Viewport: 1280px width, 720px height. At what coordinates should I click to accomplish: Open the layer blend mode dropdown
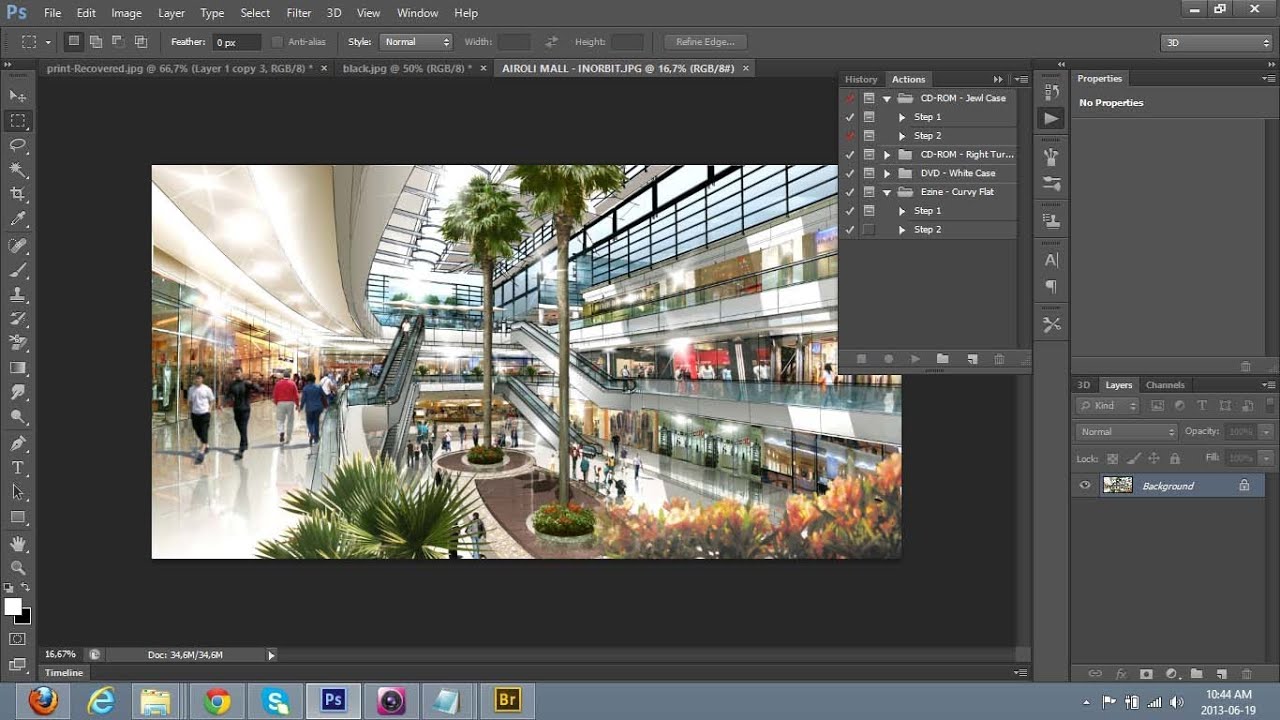(x=1127, y=432)
